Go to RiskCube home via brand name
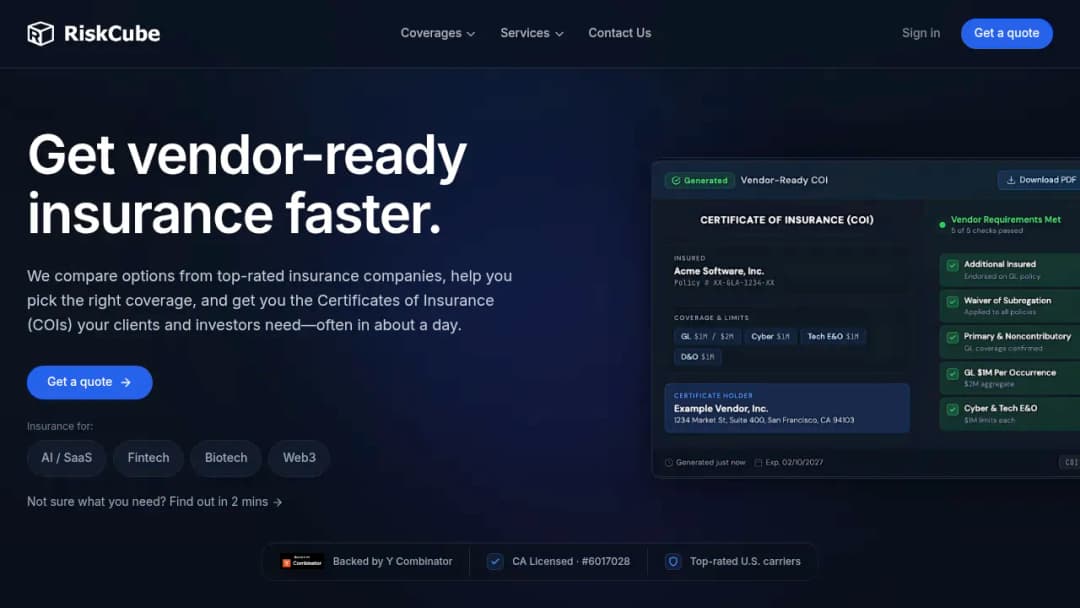This screenshot has height=608, width=1080. (112, 33)
